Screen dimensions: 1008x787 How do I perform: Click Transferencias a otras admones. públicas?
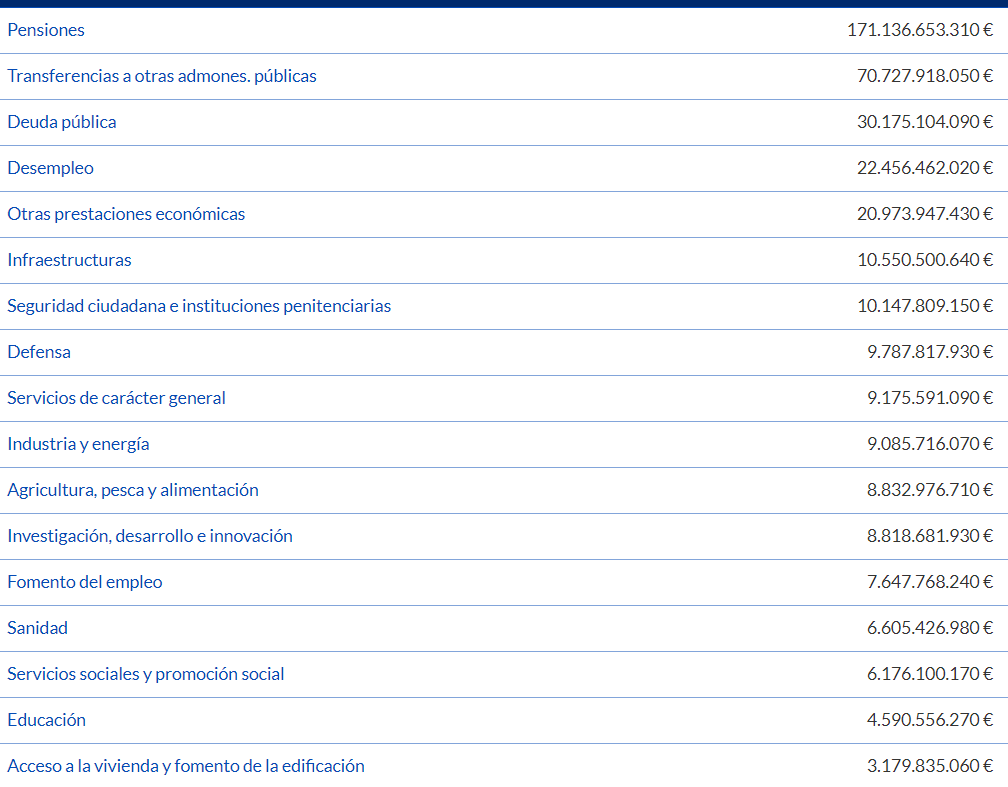(x=162, y=76)
